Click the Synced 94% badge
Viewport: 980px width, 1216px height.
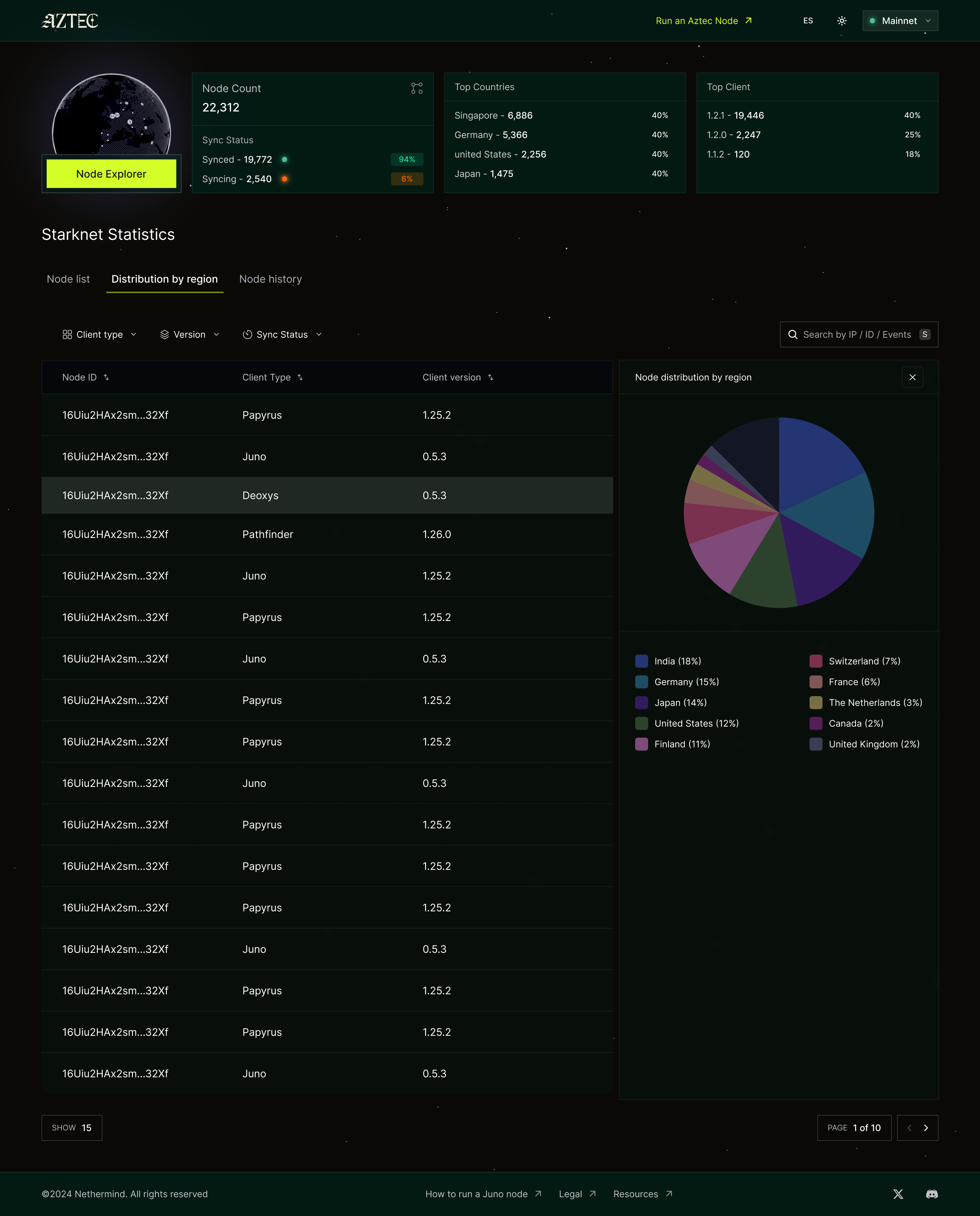pos(407,160)
